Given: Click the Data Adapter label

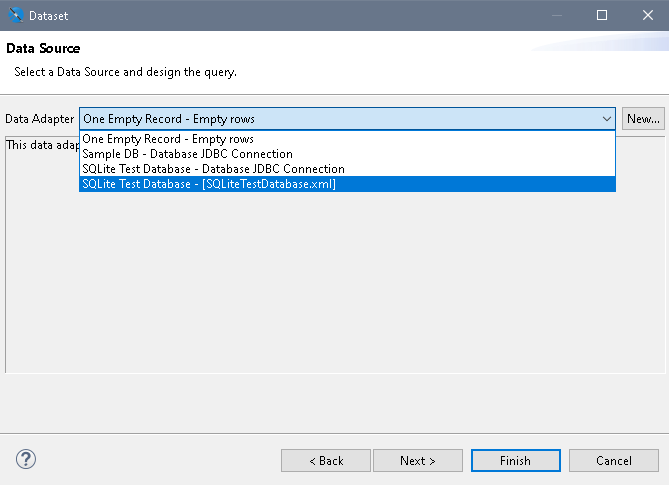Looking at the screenshot, I should pyautogui.click(x=40, y=119).
